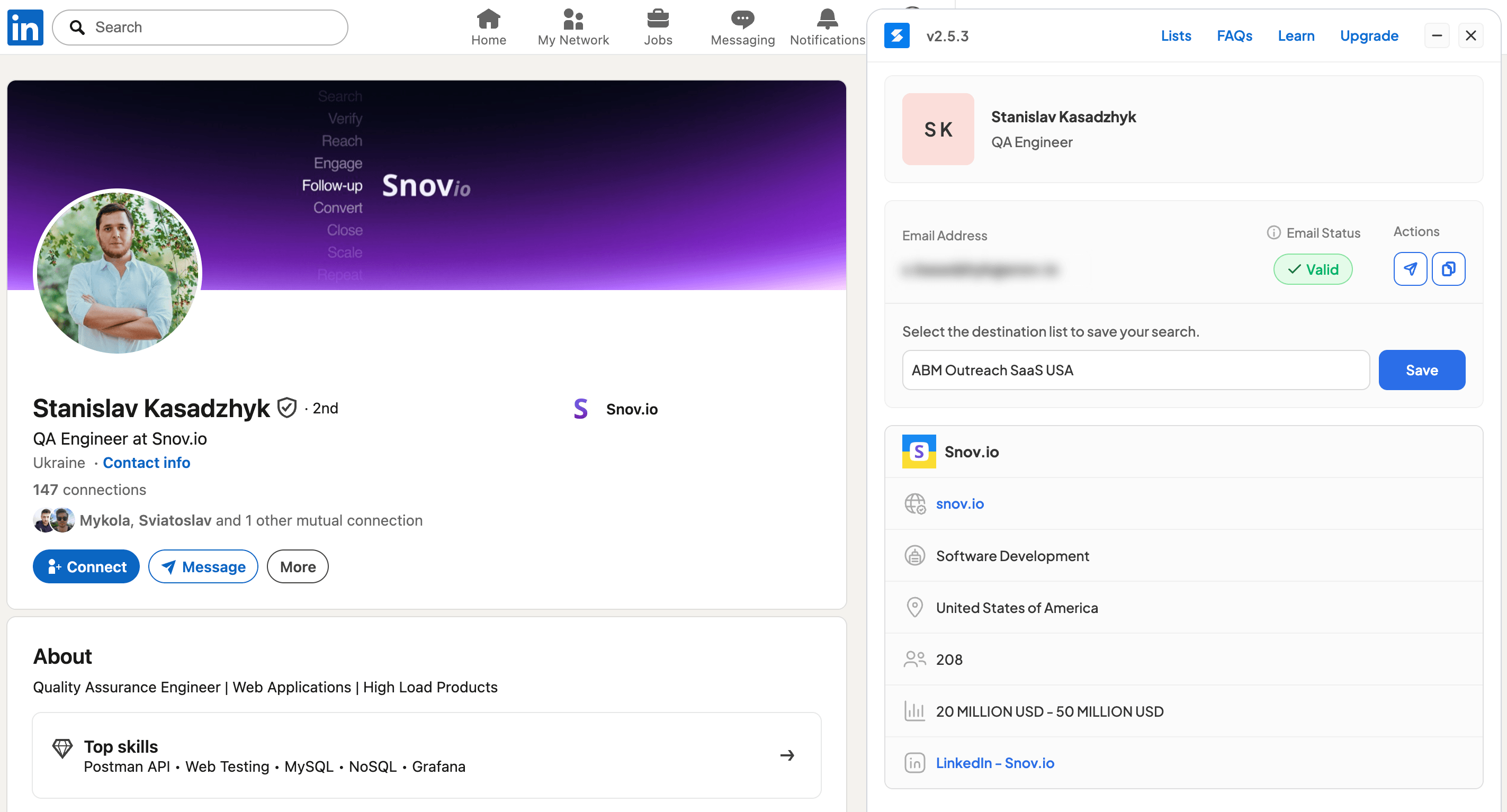
Task: Open Top skills with the arrow
Action: point(787,755)
